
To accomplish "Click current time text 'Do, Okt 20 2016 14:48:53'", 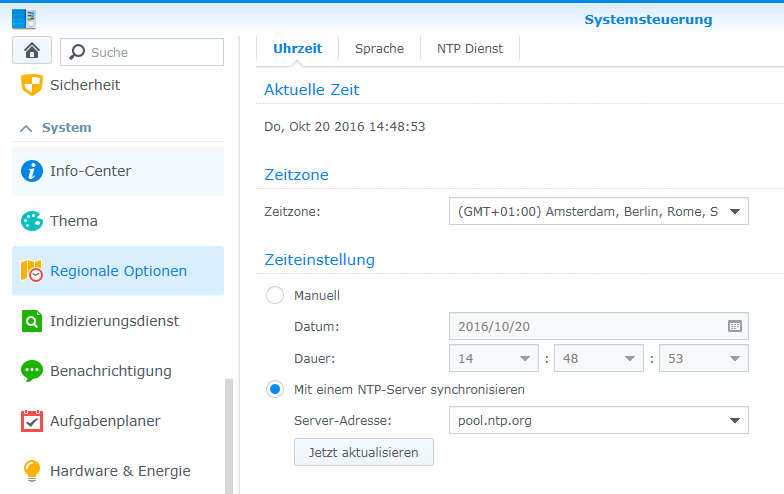I will click(x=344, y=126).
